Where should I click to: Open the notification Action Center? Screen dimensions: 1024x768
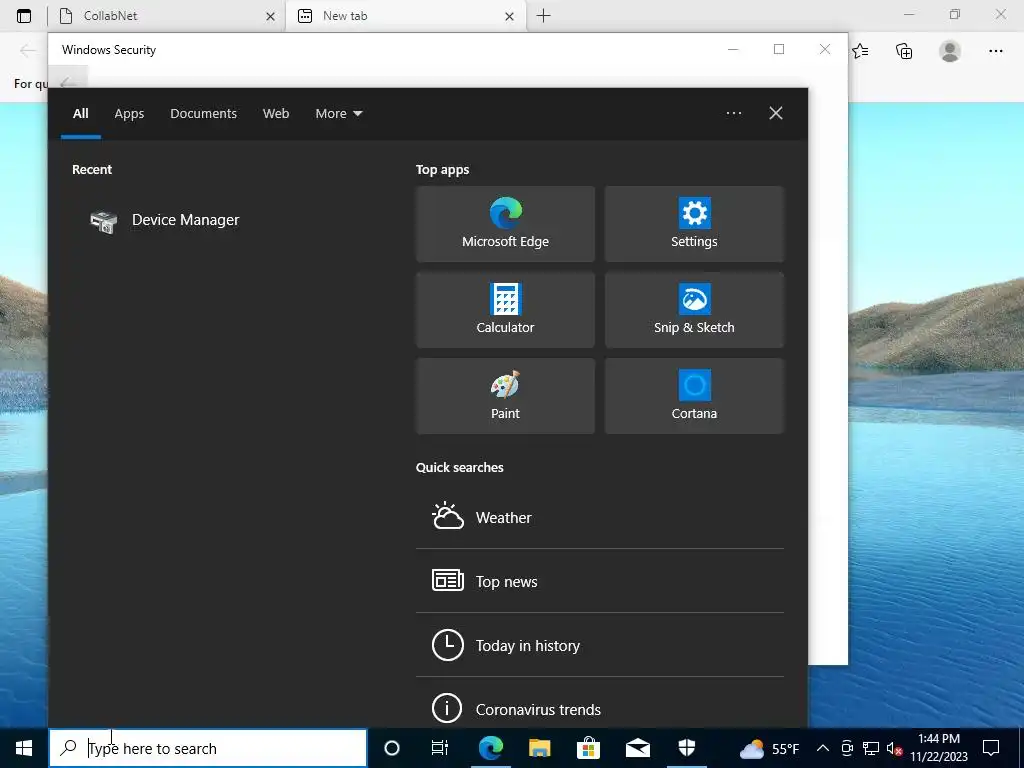991,748
